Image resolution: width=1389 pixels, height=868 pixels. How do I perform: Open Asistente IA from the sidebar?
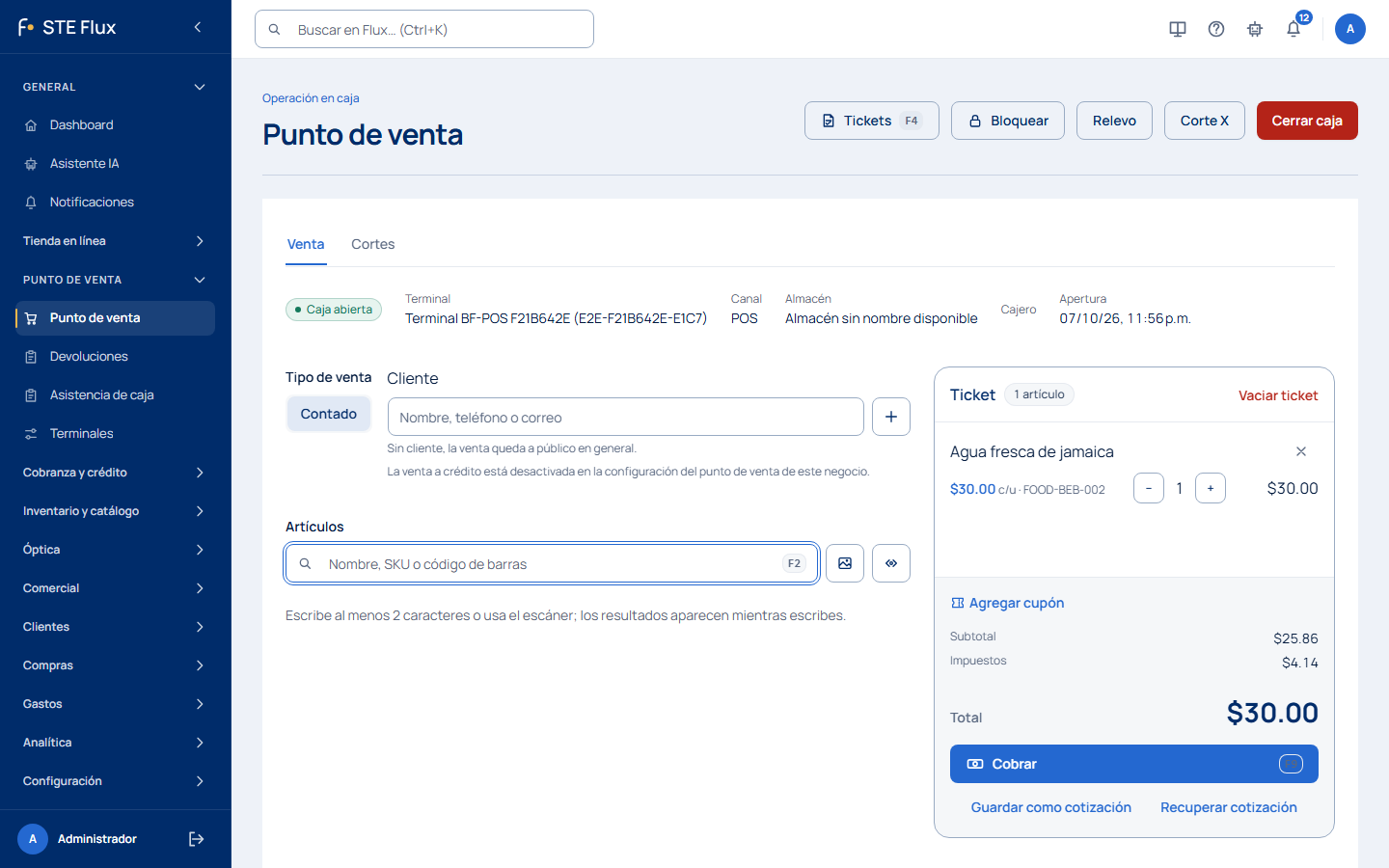coord(115,164)
